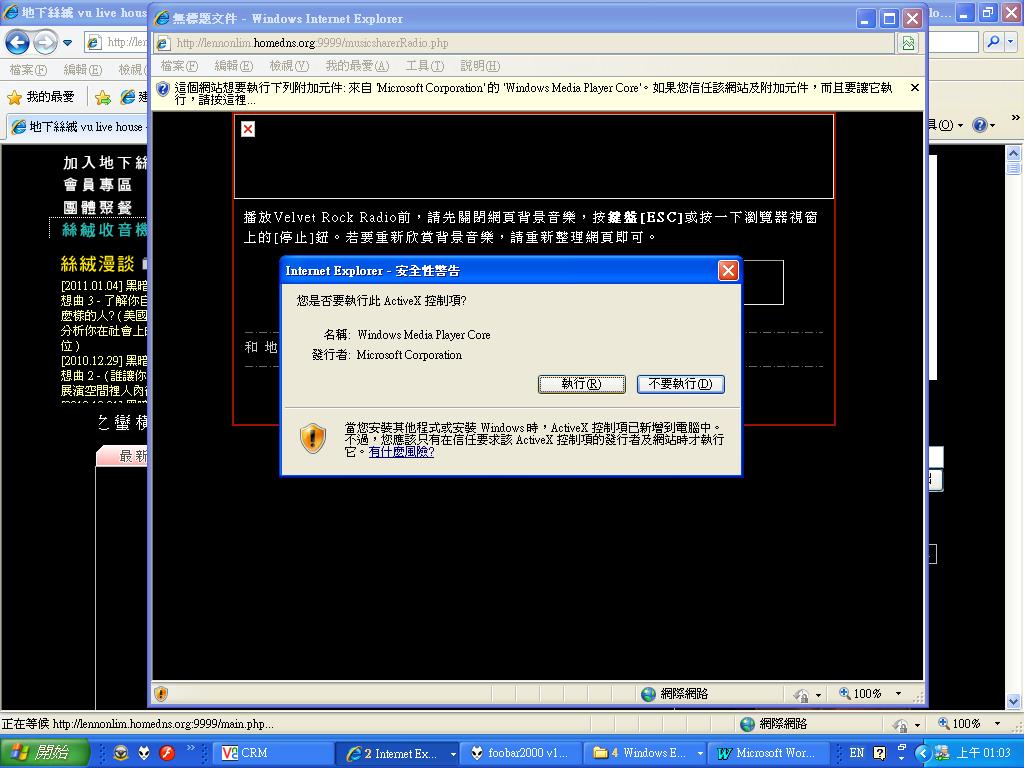The height and width of the screenshot is (768, 1024).
Task: Expand the command bar chevron in background IE
Action: (1015, 118)
